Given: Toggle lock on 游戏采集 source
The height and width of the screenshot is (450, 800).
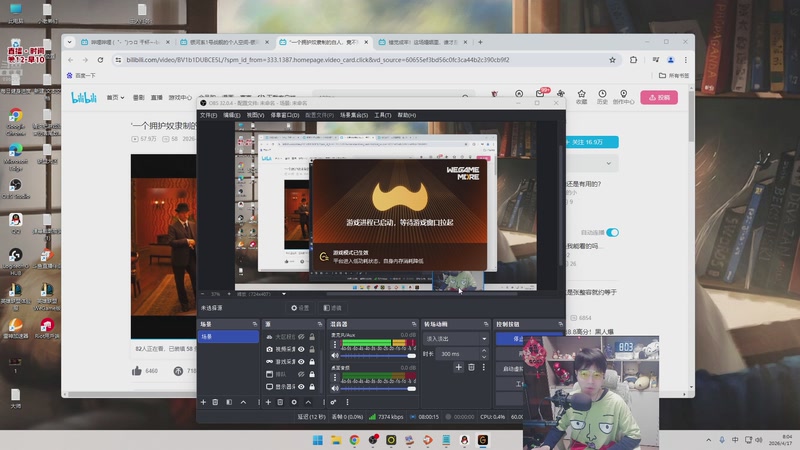Looking at the screenshot, I should 312,362.
